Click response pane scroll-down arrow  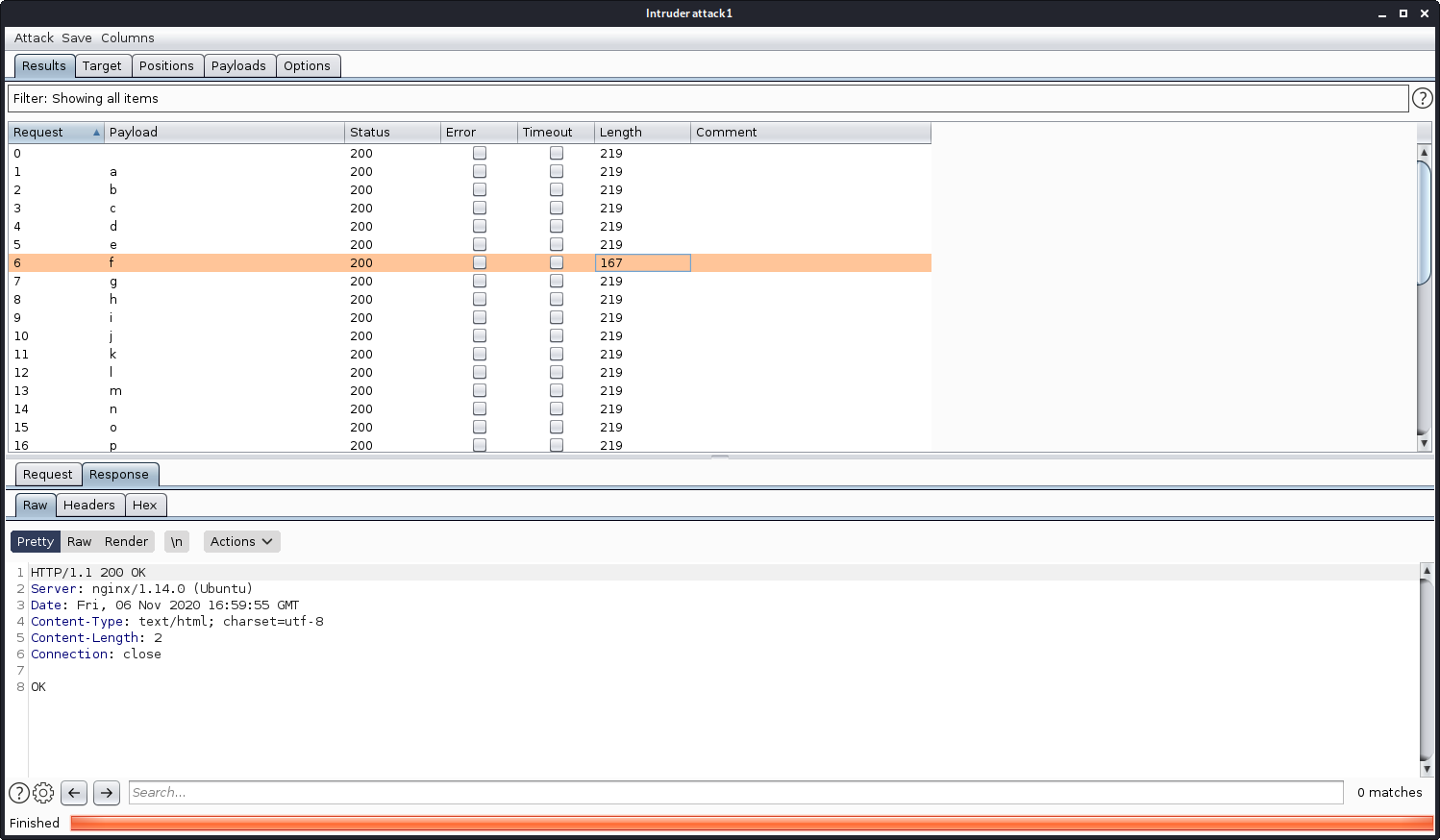[x=1427, y=769]
